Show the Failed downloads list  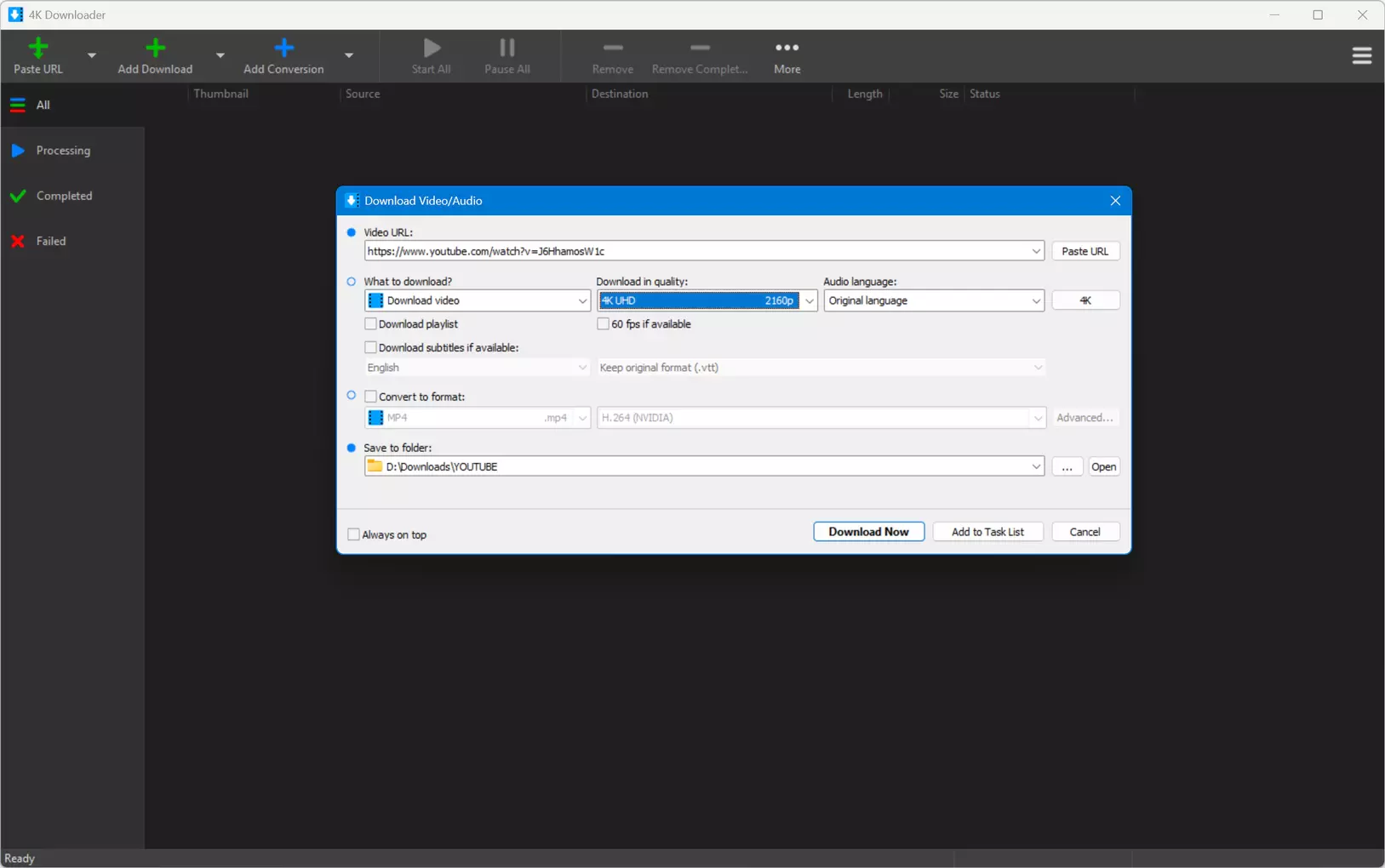pyautogui.click(x=50, y=242)
